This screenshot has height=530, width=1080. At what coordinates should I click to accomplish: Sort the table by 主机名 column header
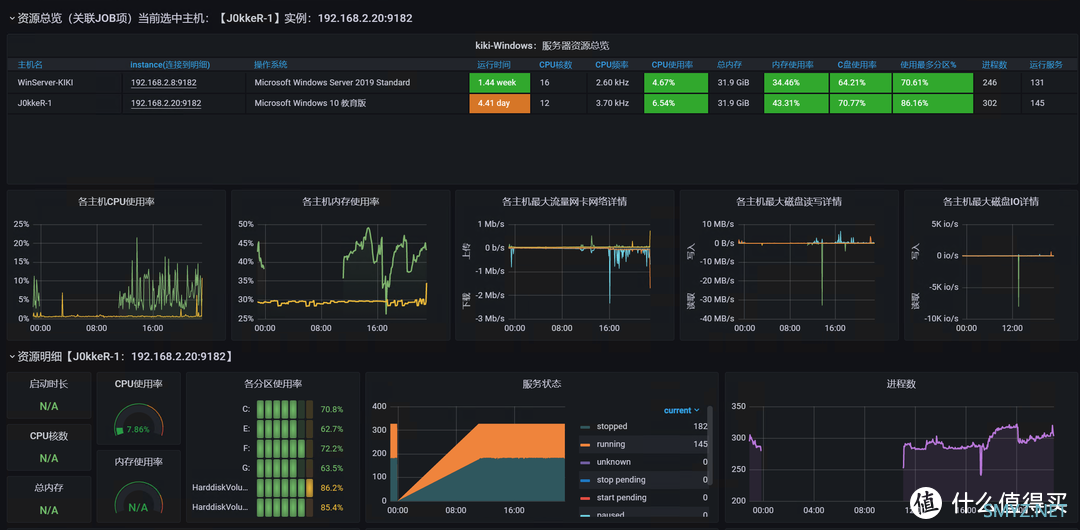coord(30,65)
